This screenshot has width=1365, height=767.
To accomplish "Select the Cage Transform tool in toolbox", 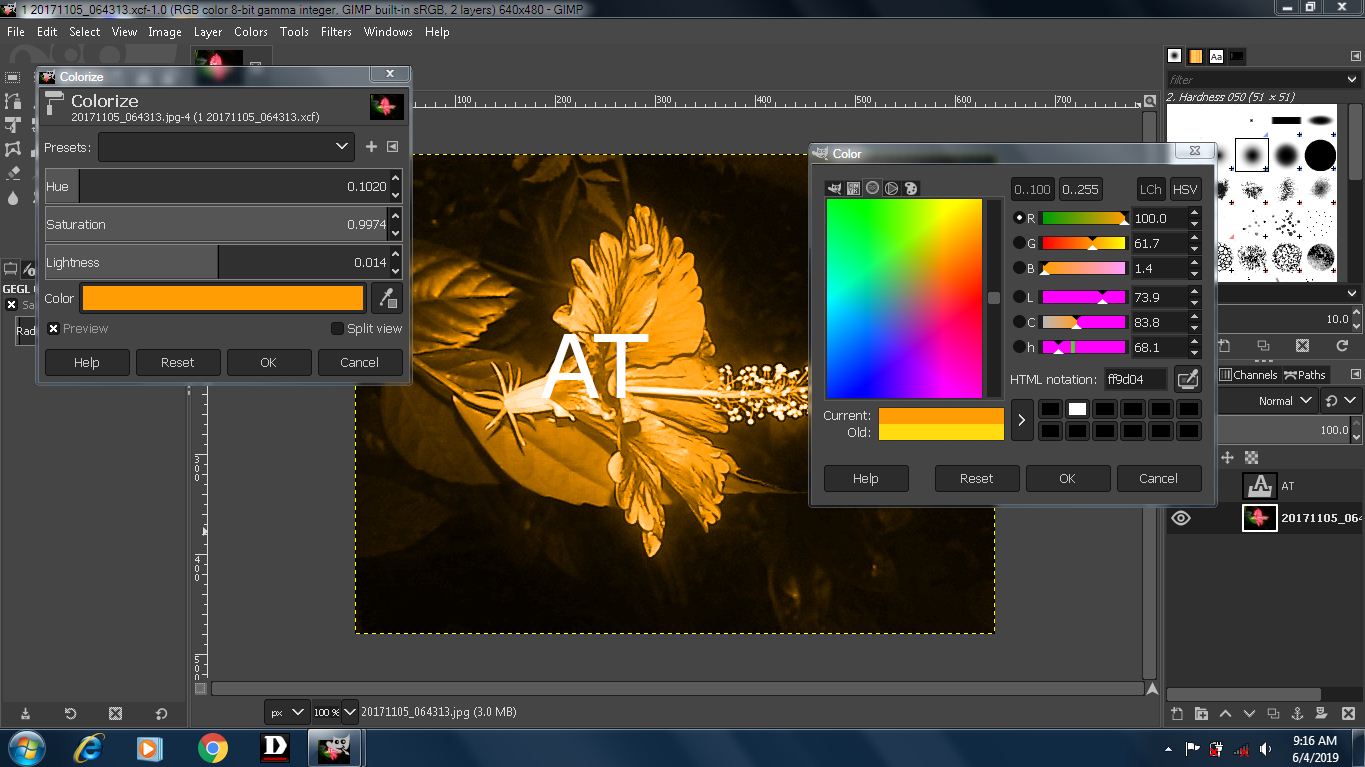I will pyautogui.click(x=13, y=149).
